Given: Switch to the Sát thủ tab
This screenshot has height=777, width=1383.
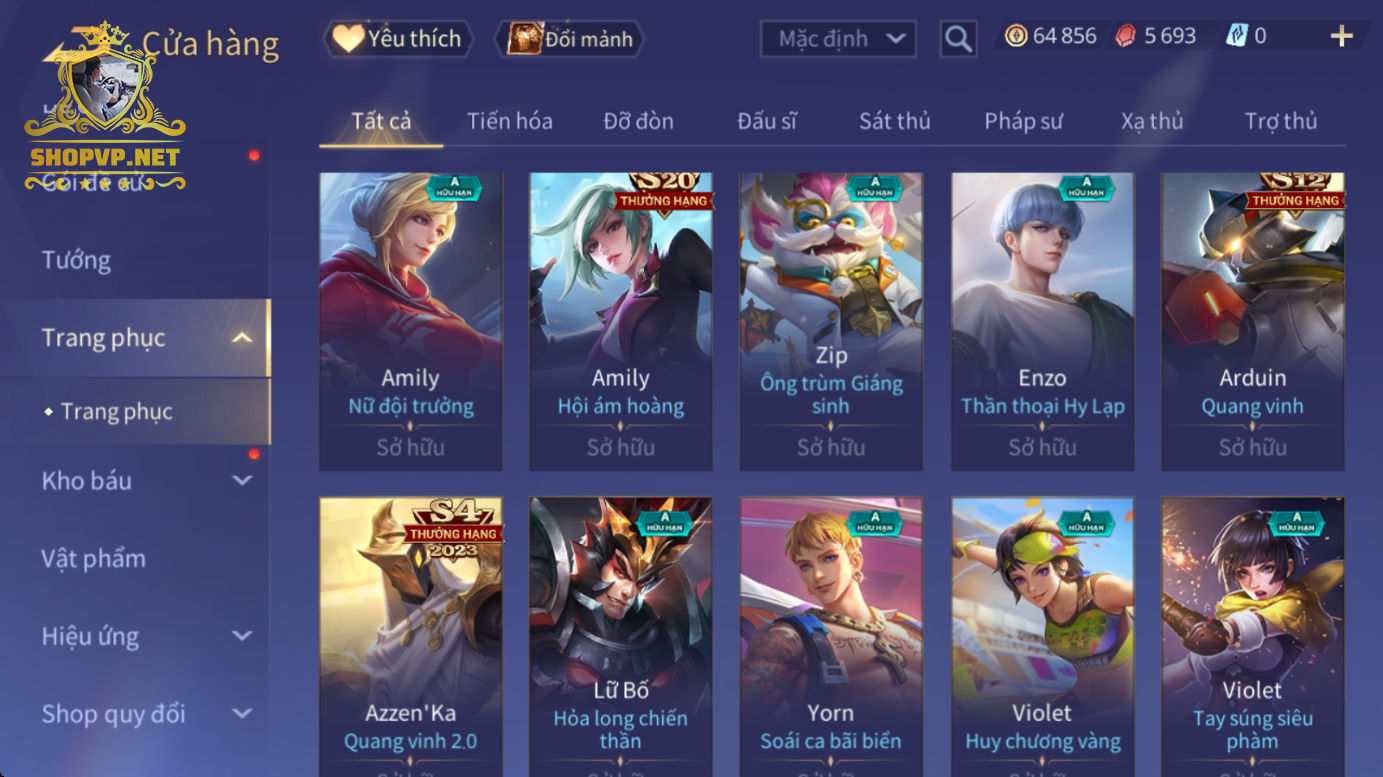Looking at the screenshot, I should pyautogui.click(x=895, y=121).
